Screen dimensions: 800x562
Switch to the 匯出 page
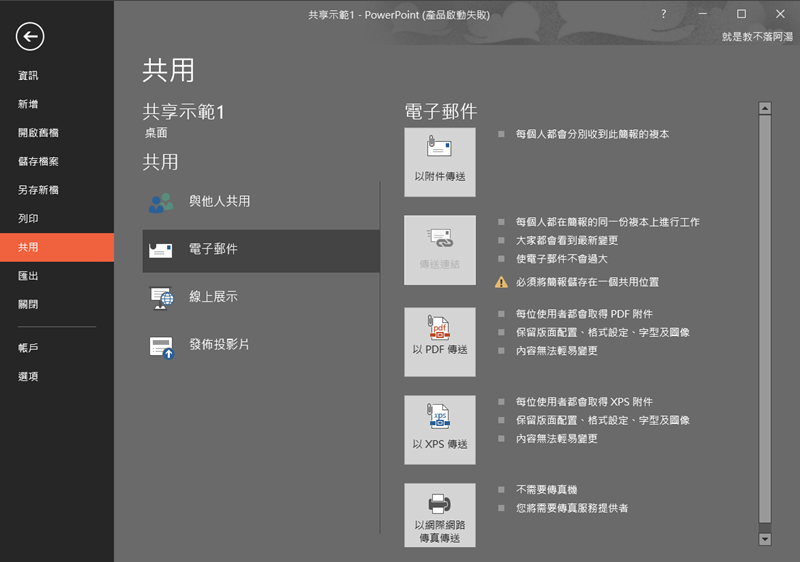(x=29, y=276)
